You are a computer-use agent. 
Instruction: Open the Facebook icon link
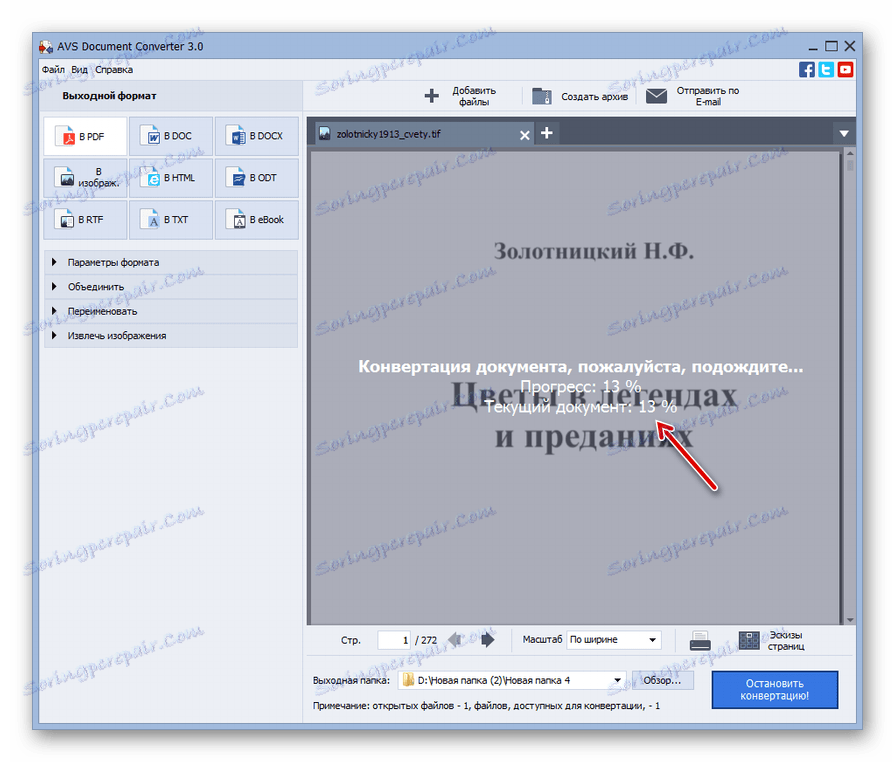tap(807, 70)
